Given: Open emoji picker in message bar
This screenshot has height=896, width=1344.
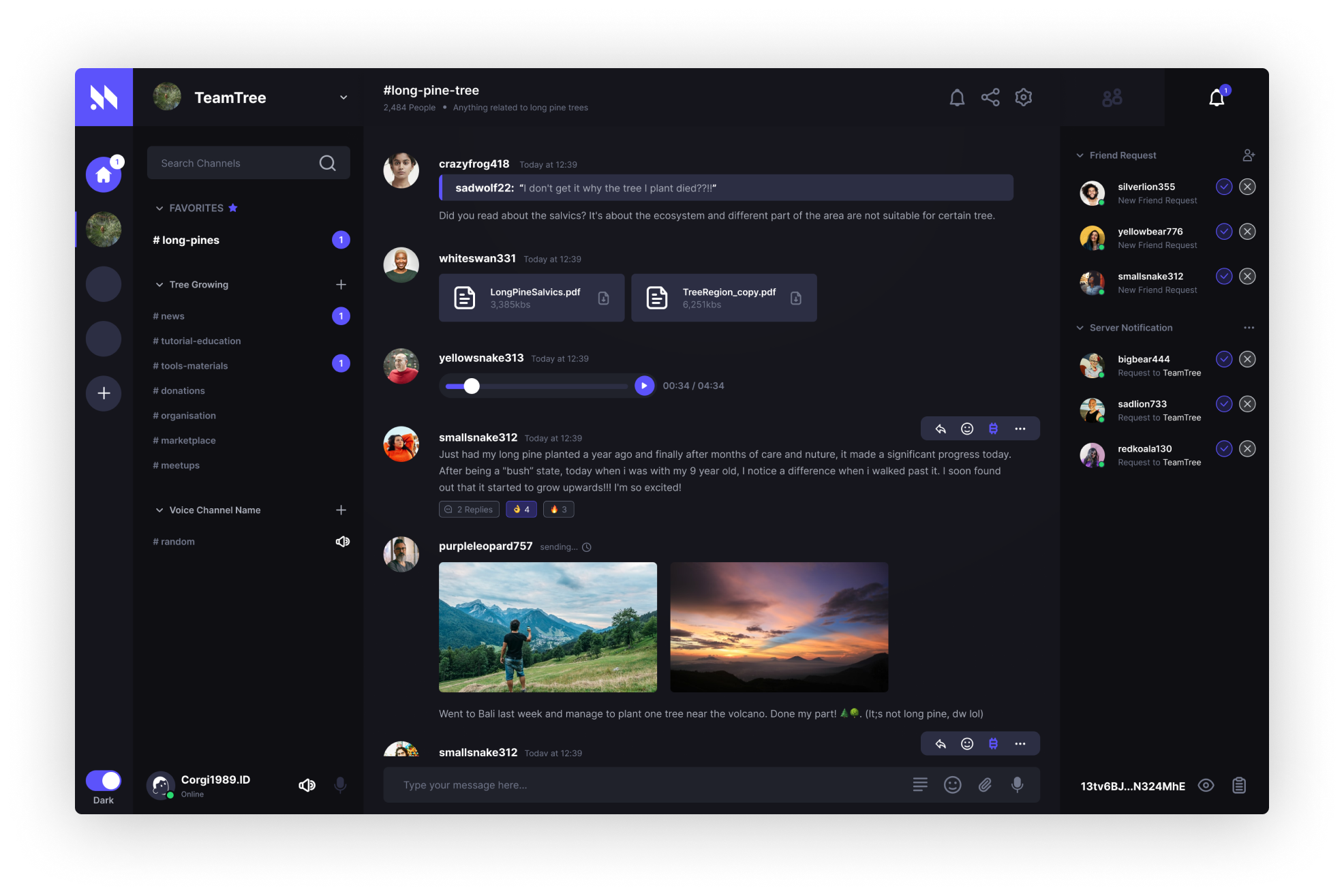Looking at the screenshot, I should click(x=952, y=785).
